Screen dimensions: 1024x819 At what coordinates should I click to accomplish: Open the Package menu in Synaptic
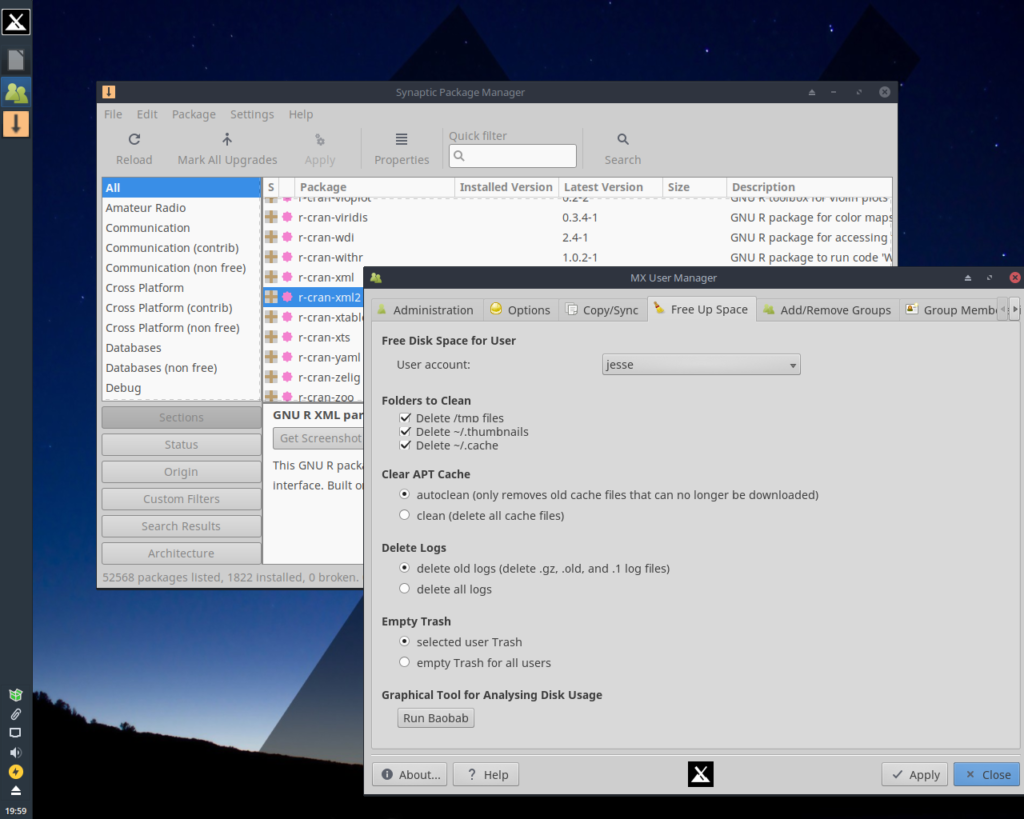click(193, 114)
